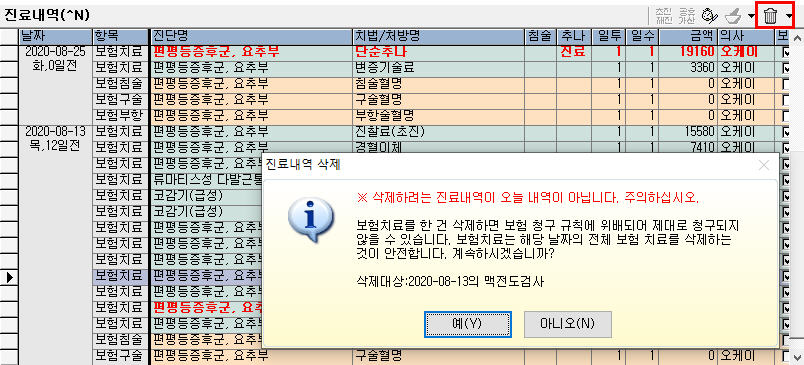
Task: Select the current-row arrow marker in row selector
Action: 9,277
